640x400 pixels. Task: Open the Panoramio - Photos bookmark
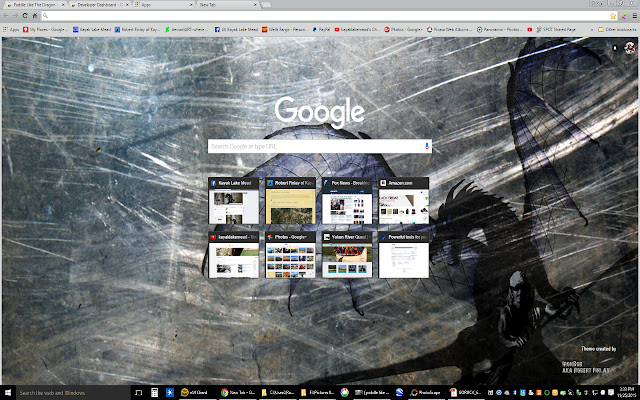coord(500,29)
